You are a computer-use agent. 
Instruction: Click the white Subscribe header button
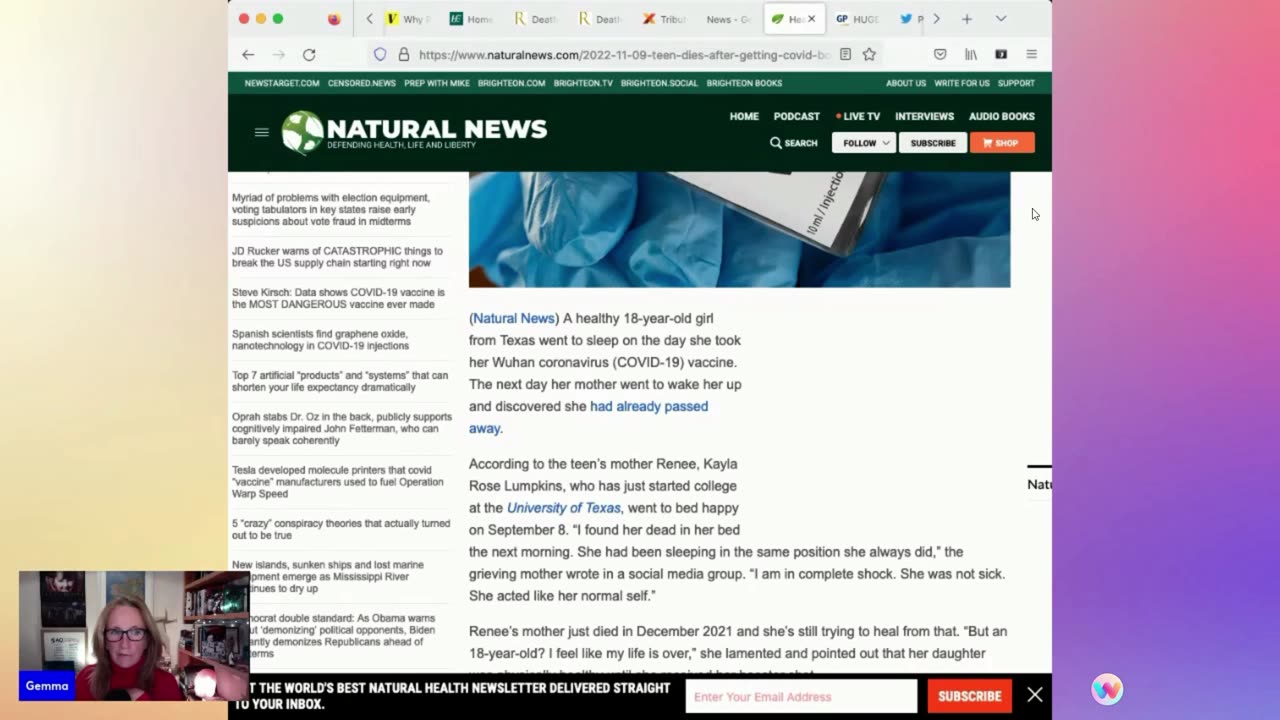933,143
